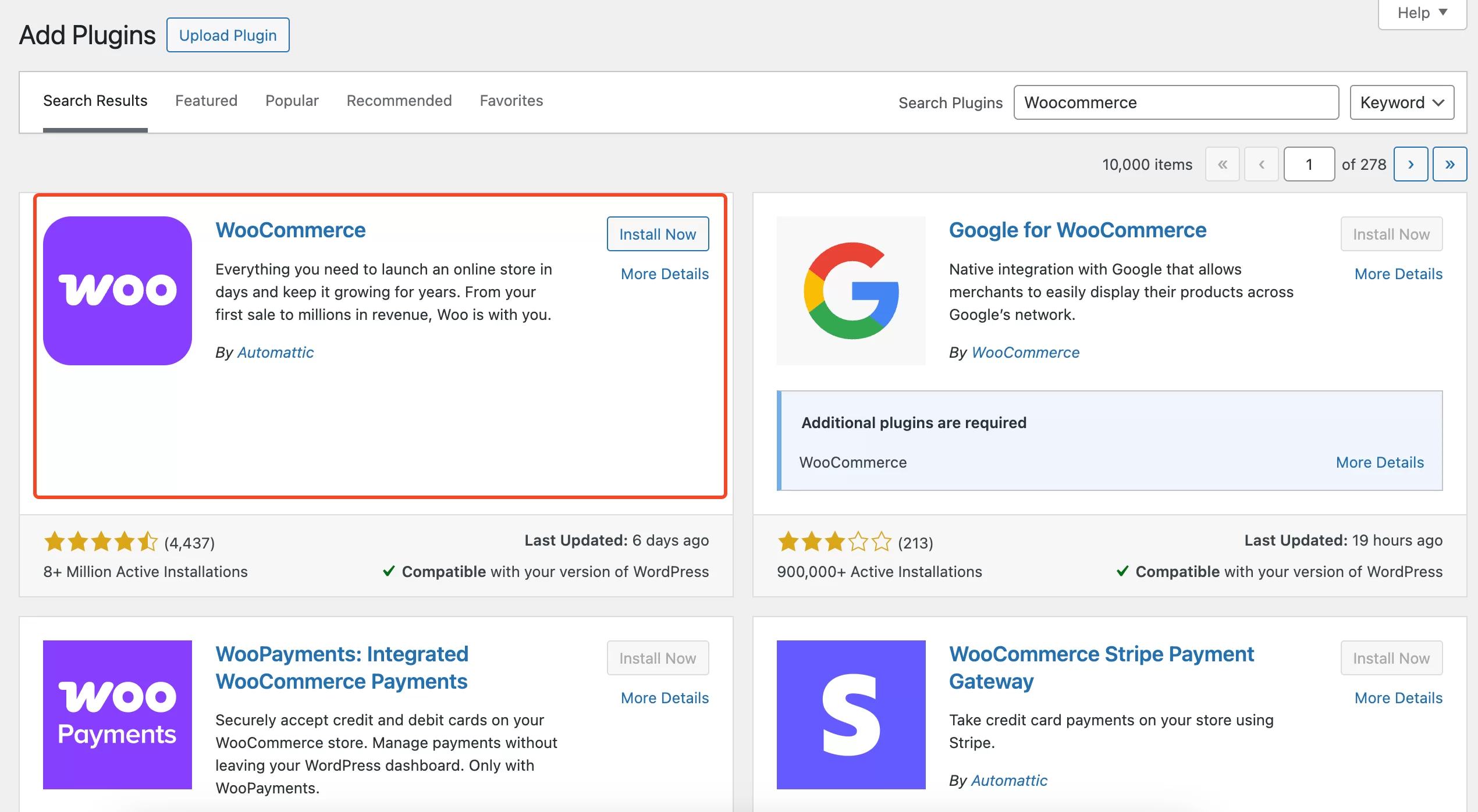The width and height of the screenshot is (1478, 812).
Task: Click the Google G logo thumbnail
Action: [x=851, y=291]
